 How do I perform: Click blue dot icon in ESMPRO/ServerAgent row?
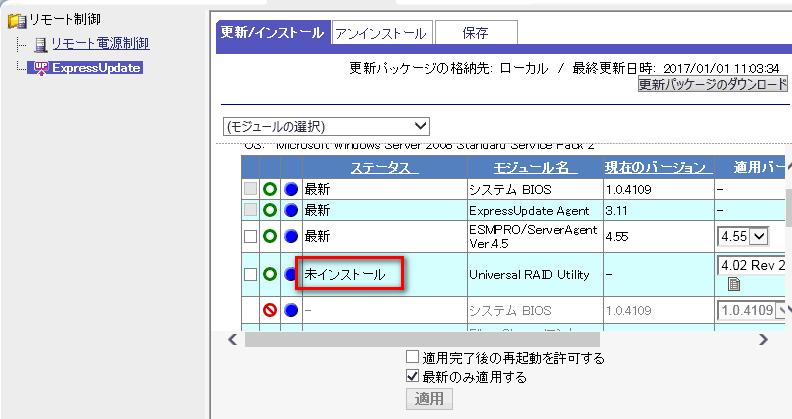click(x=291, y=237)
